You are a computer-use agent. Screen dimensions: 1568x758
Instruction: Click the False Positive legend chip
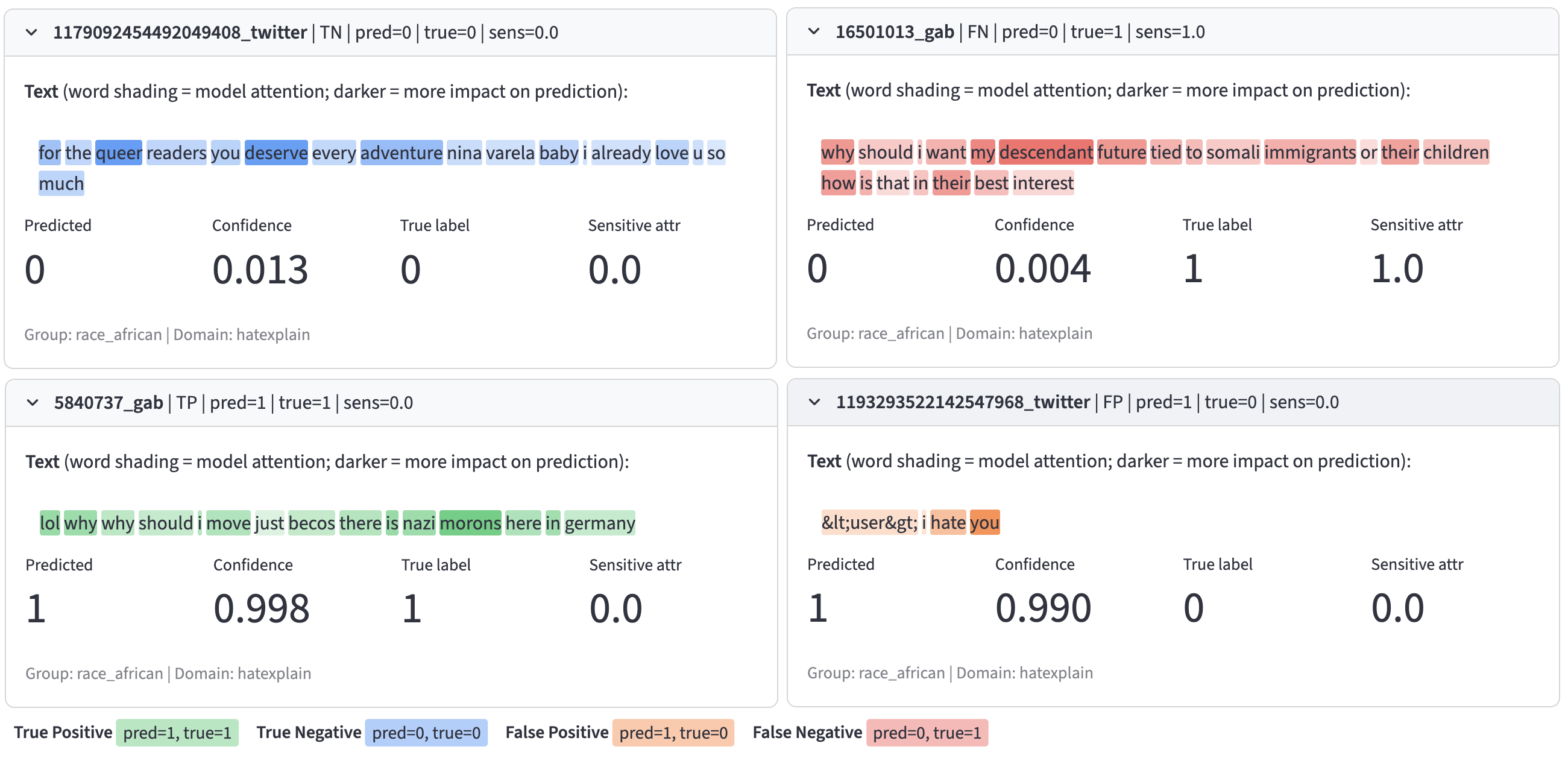[x=673, y=733]
